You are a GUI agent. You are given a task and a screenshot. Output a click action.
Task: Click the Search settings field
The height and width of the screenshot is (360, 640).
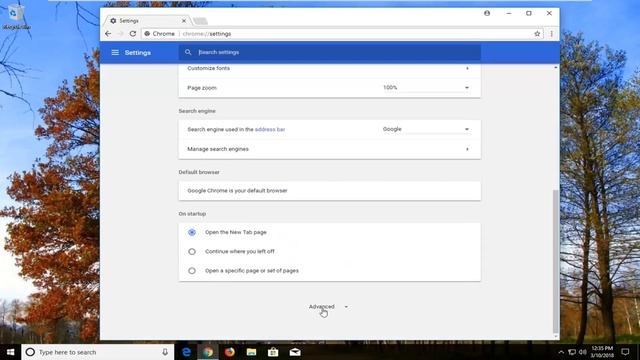(329, 52)
